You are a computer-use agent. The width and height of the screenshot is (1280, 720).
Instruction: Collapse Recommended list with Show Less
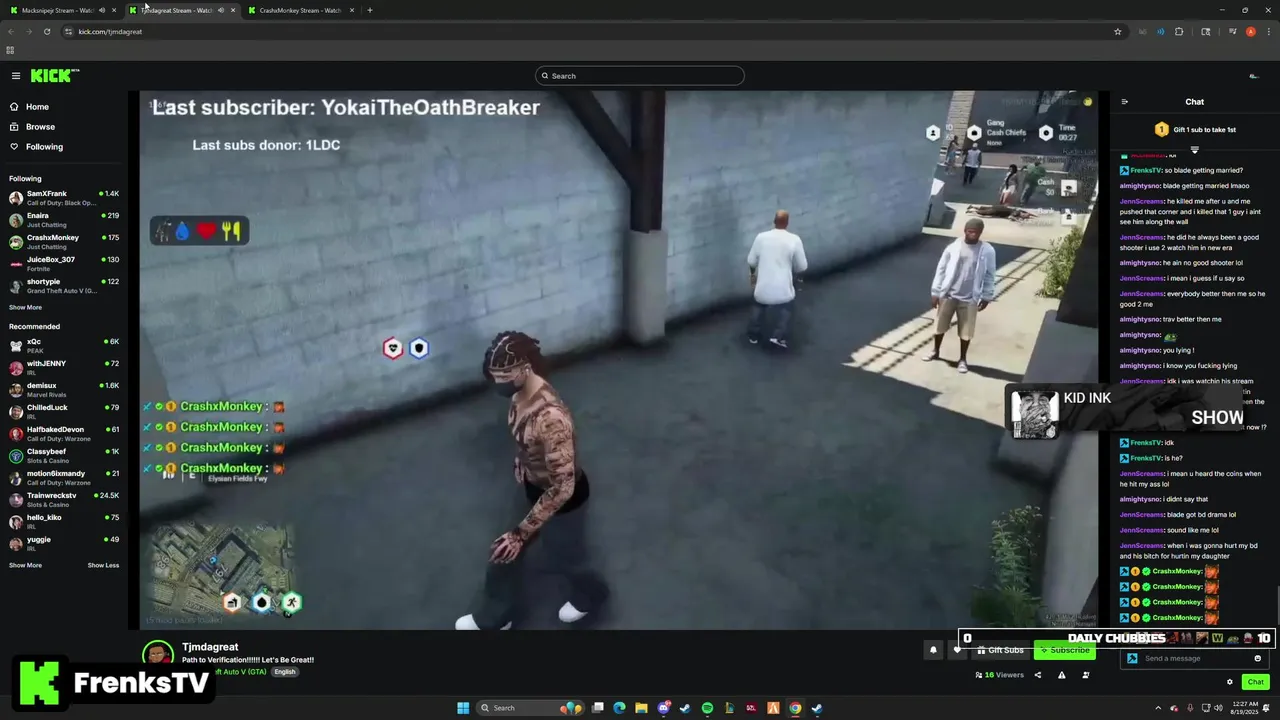[x=103, y=565]
